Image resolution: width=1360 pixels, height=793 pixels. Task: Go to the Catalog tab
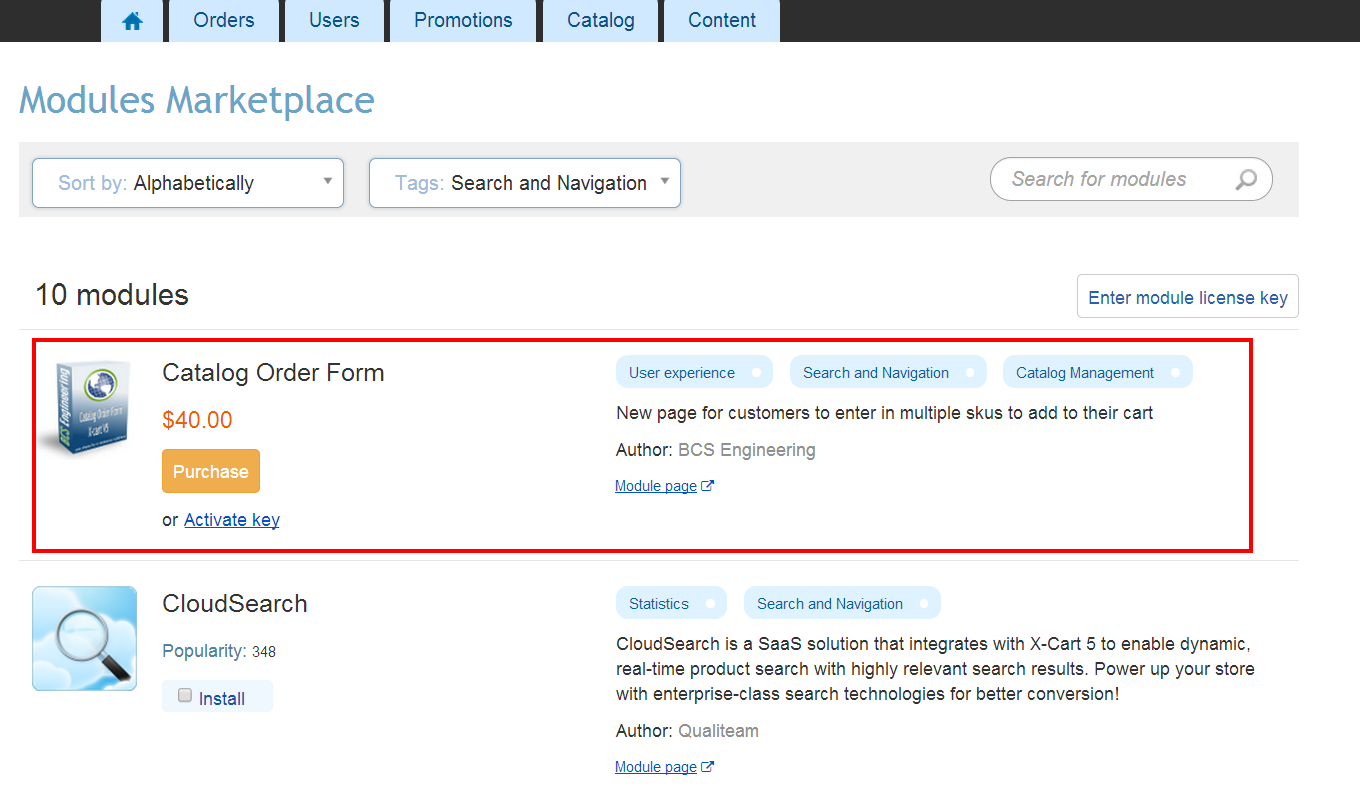[x=600, y=21]
